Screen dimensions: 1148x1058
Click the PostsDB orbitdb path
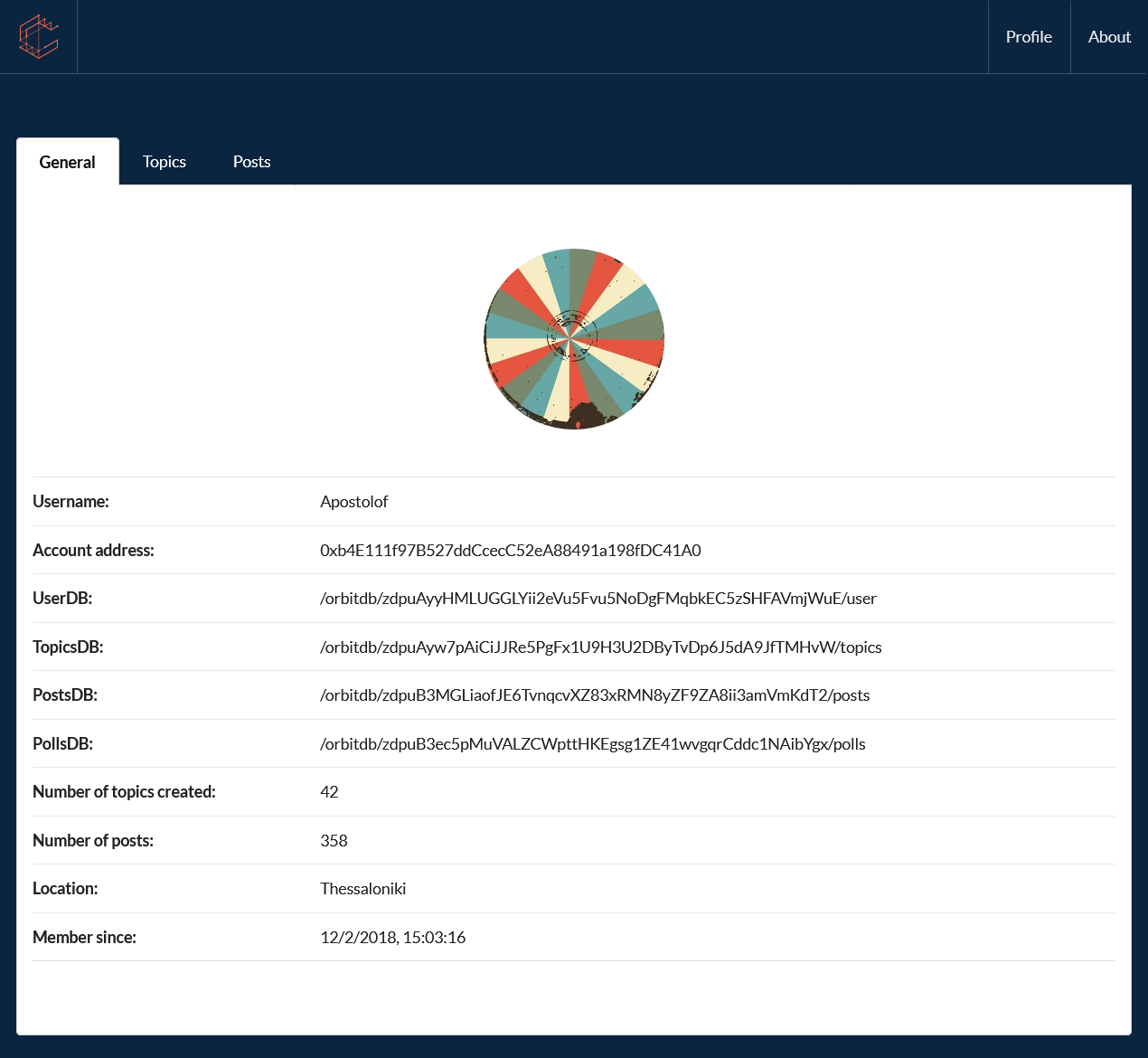(x=594, y=695)
